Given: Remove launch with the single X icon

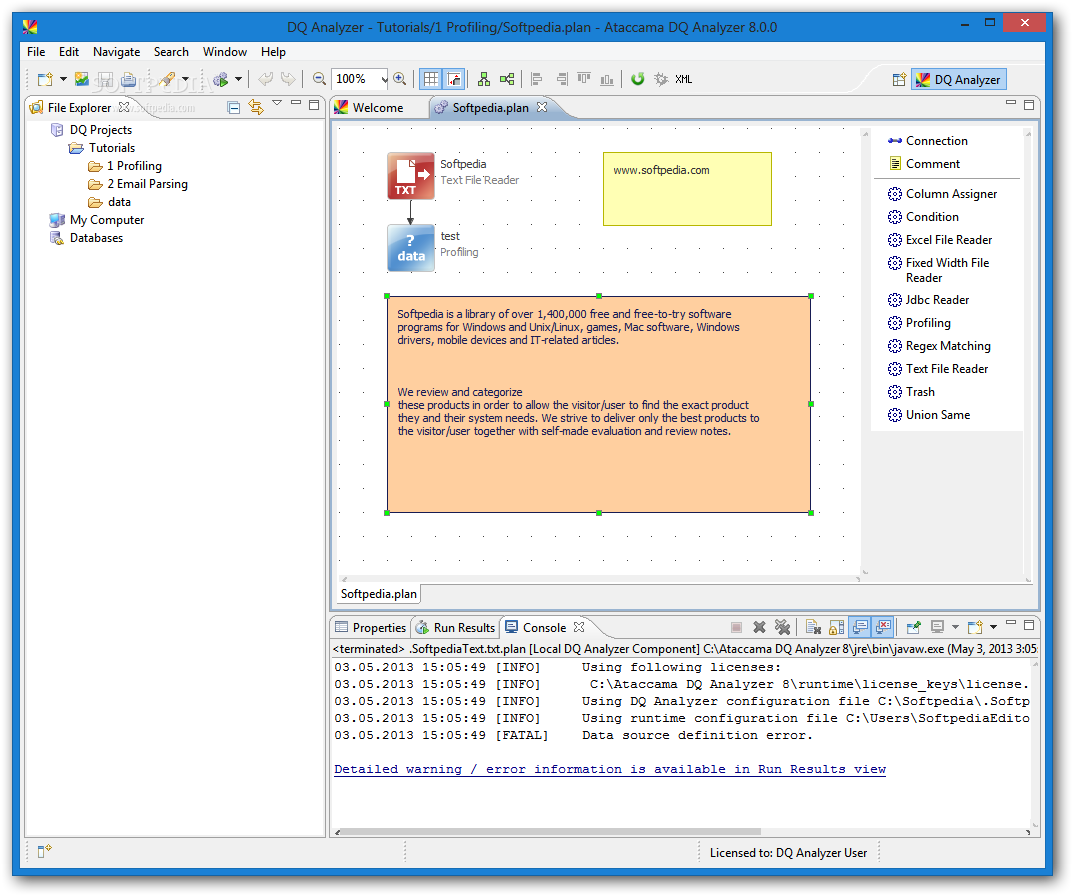Looking at the screenshot, I should coord(759,627).
